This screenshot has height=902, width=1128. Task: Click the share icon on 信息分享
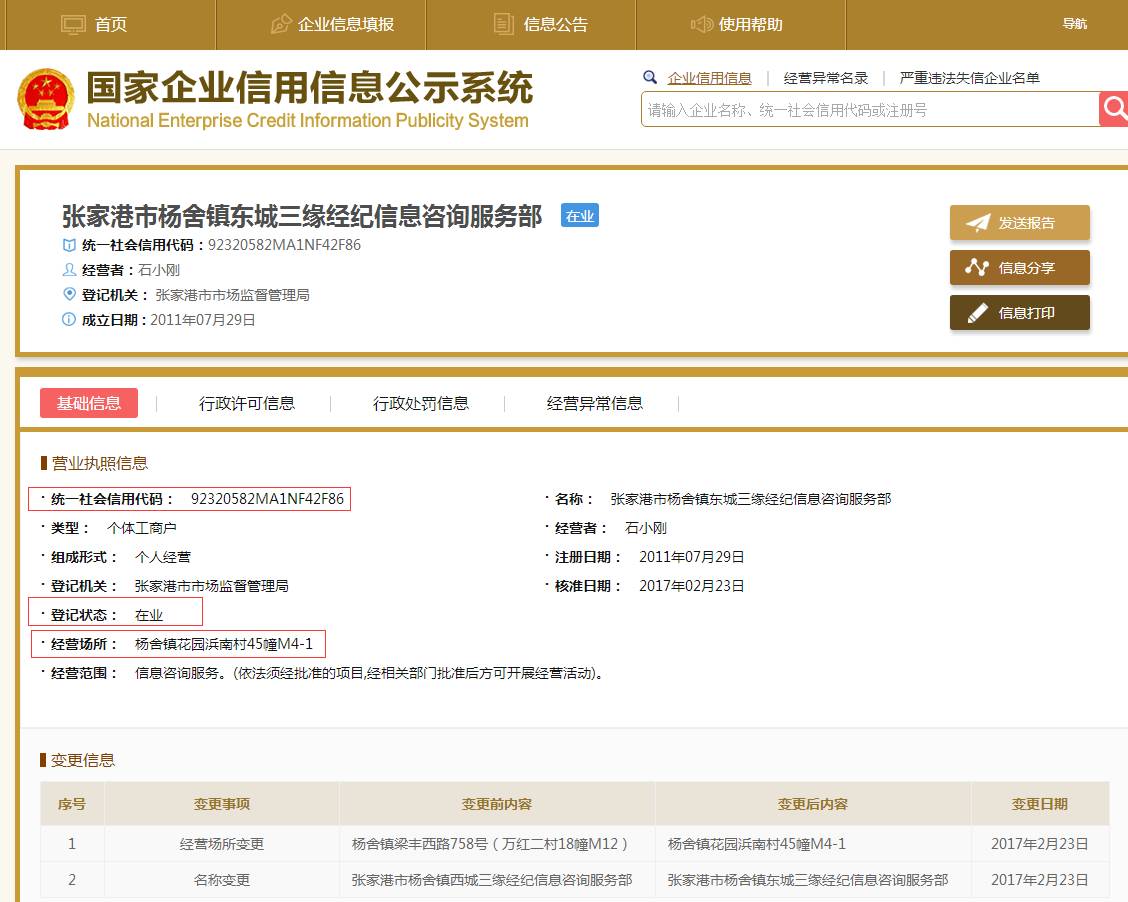pyautogui.click(x=977, y=268)
